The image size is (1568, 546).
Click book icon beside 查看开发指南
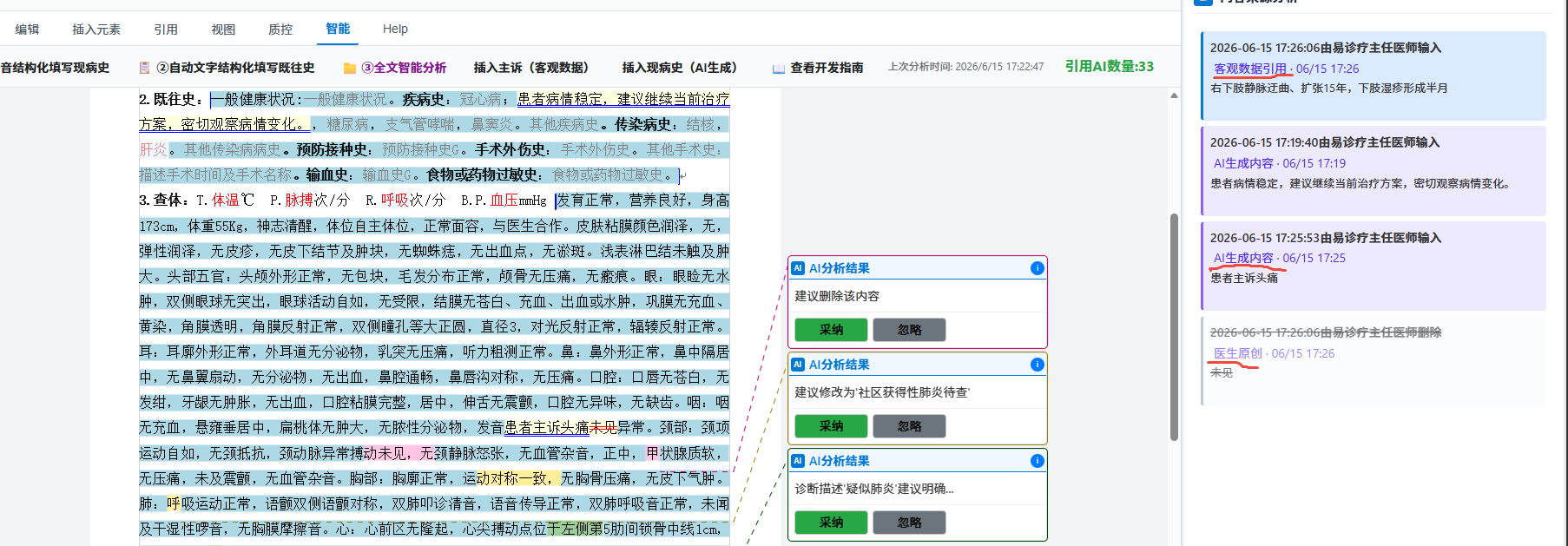(x=779, y=69)
